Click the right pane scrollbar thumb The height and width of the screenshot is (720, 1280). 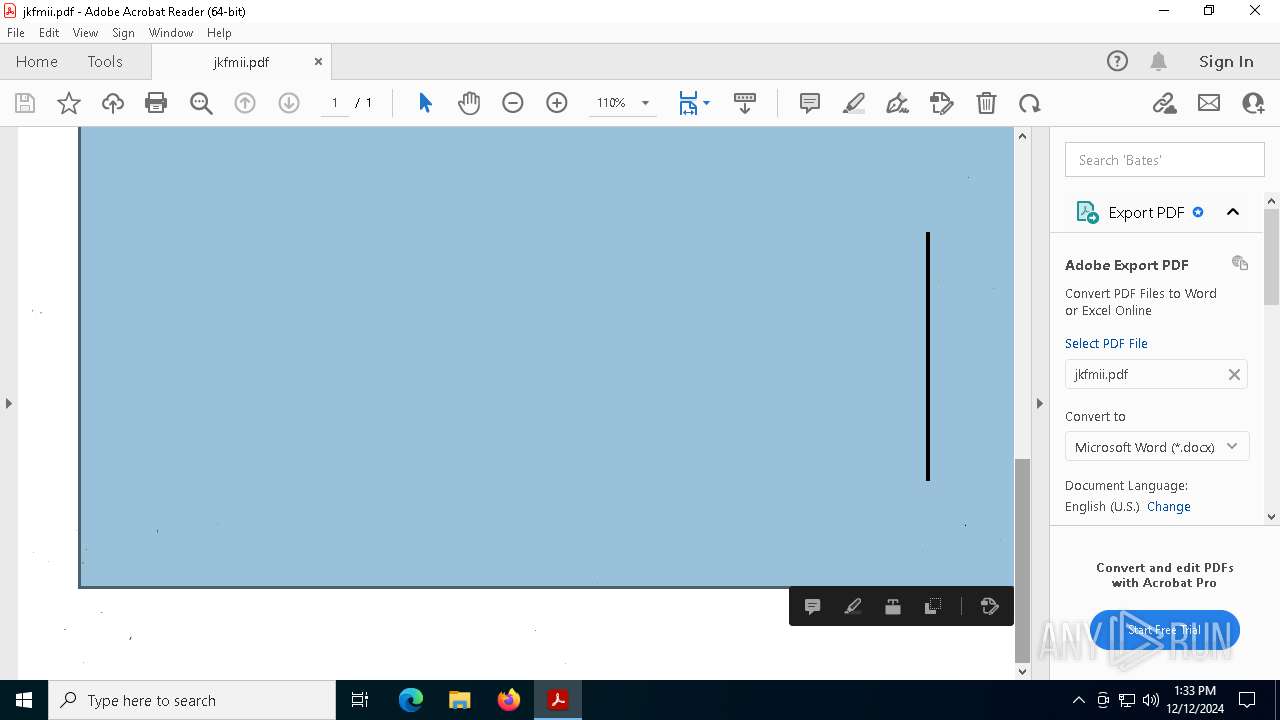coord(1272,257)
